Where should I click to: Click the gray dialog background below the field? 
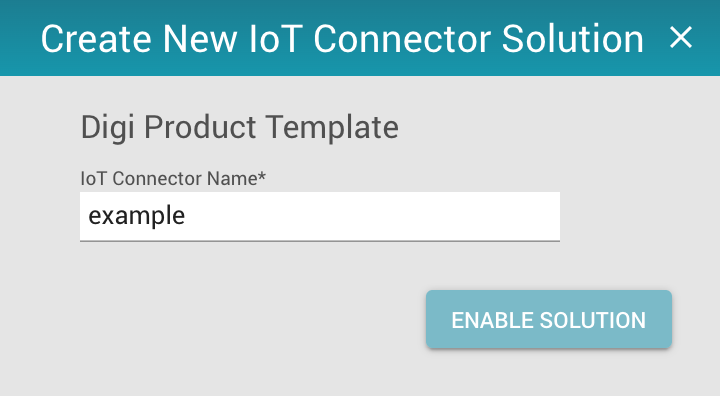click(230, 317)
